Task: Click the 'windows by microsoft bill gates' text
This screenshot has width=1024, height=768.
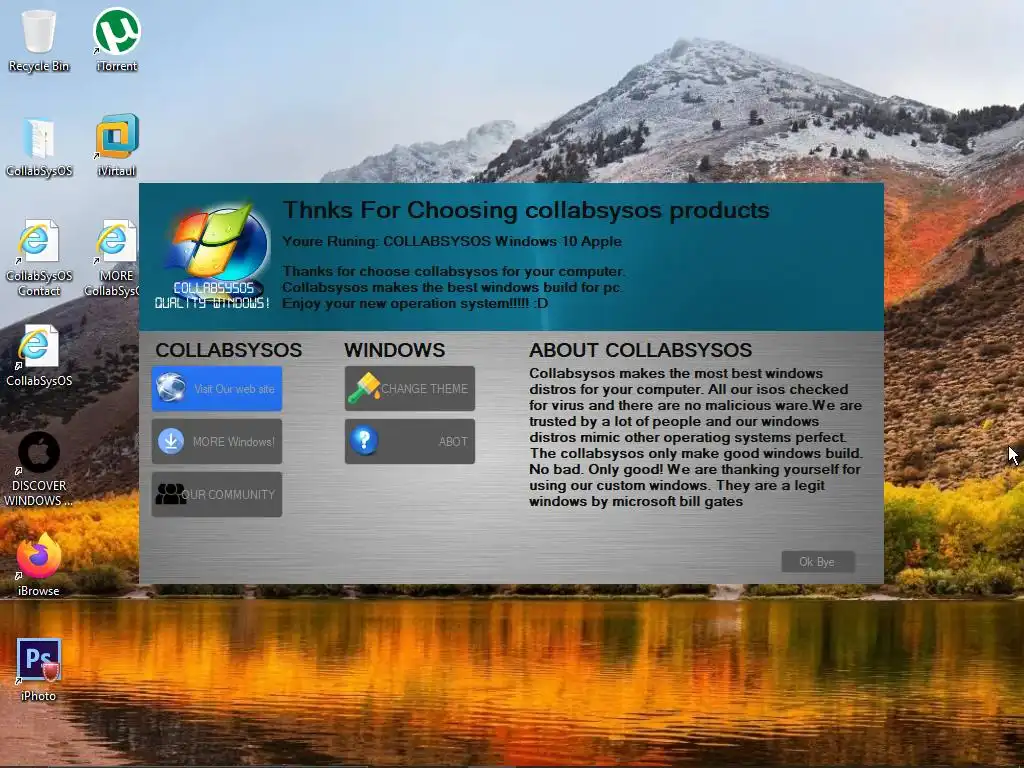Action: pos(636,502)
